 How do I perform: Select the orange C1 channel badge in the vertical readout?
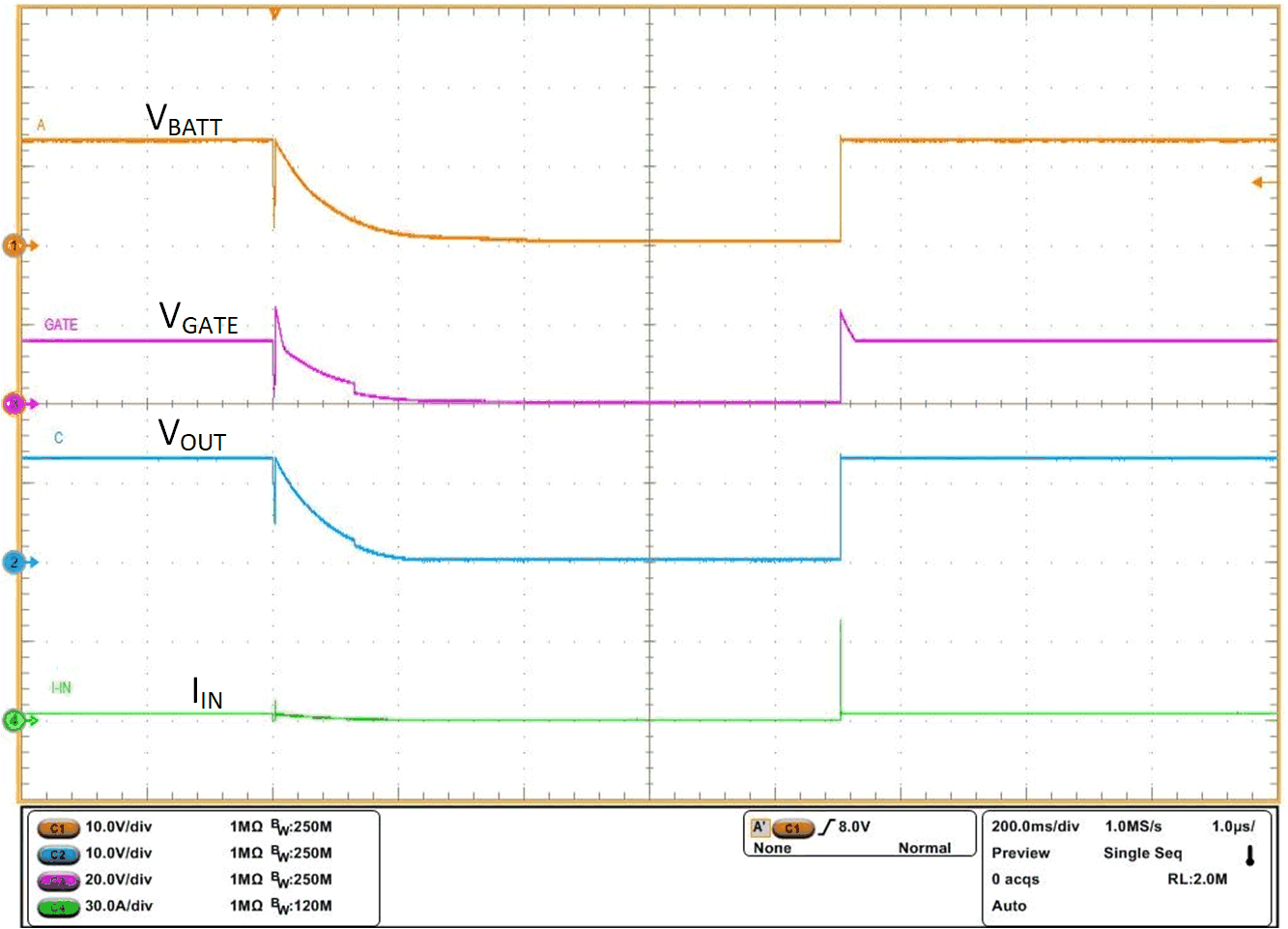(x=58, y=828)
